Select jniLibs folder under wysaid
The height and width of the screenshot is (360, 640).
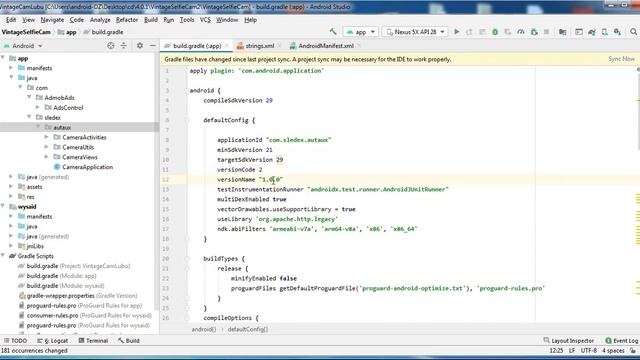(x=35, y=246)
